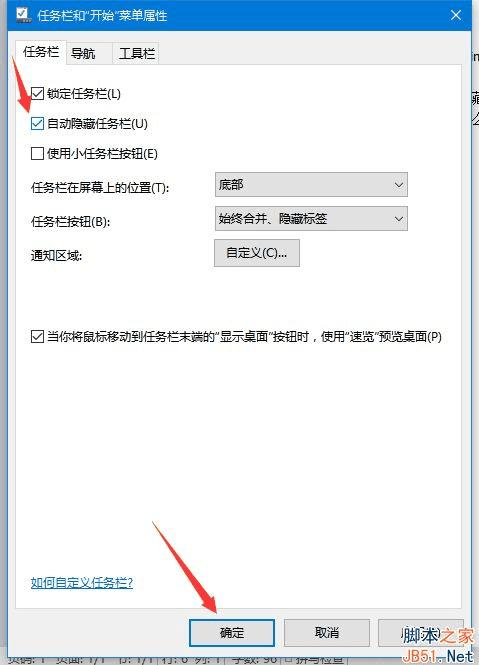
Task: Toggle 锁定任务栏 checkbox
Action: [37, 93]
